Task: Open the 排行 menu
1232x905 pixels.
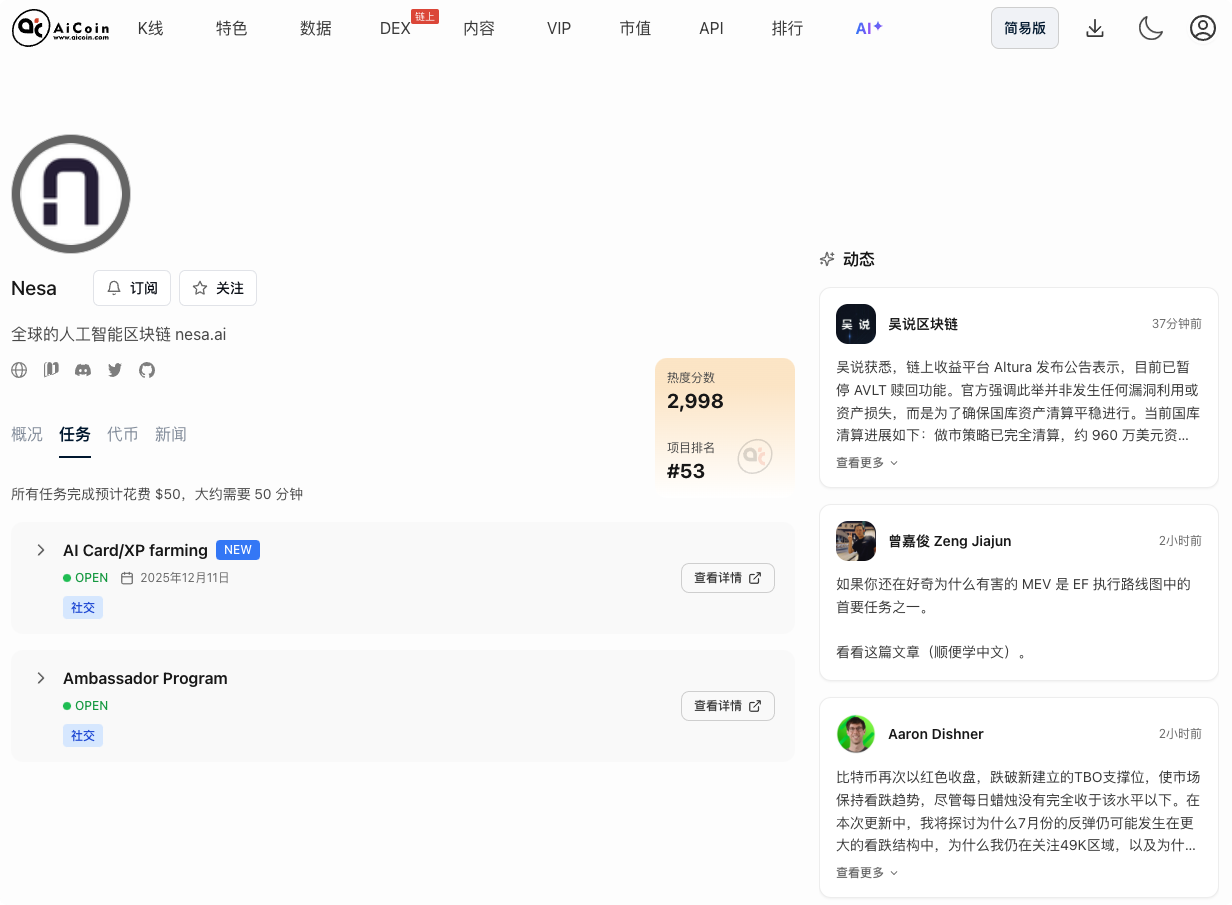Action: [788, 28]
